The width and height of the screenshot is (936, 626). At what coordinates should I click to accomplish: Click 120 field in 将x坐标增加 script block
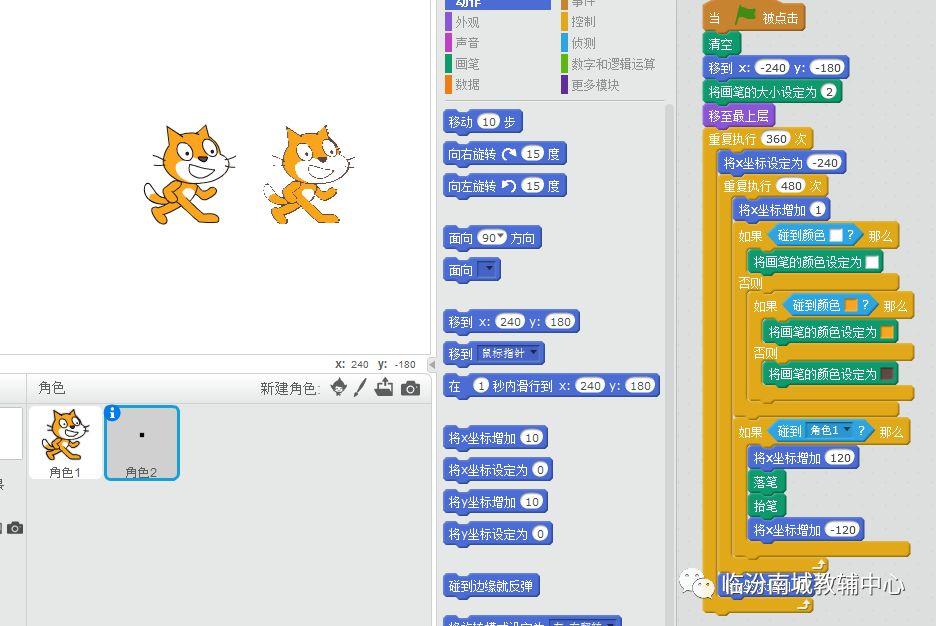point(840,458)
